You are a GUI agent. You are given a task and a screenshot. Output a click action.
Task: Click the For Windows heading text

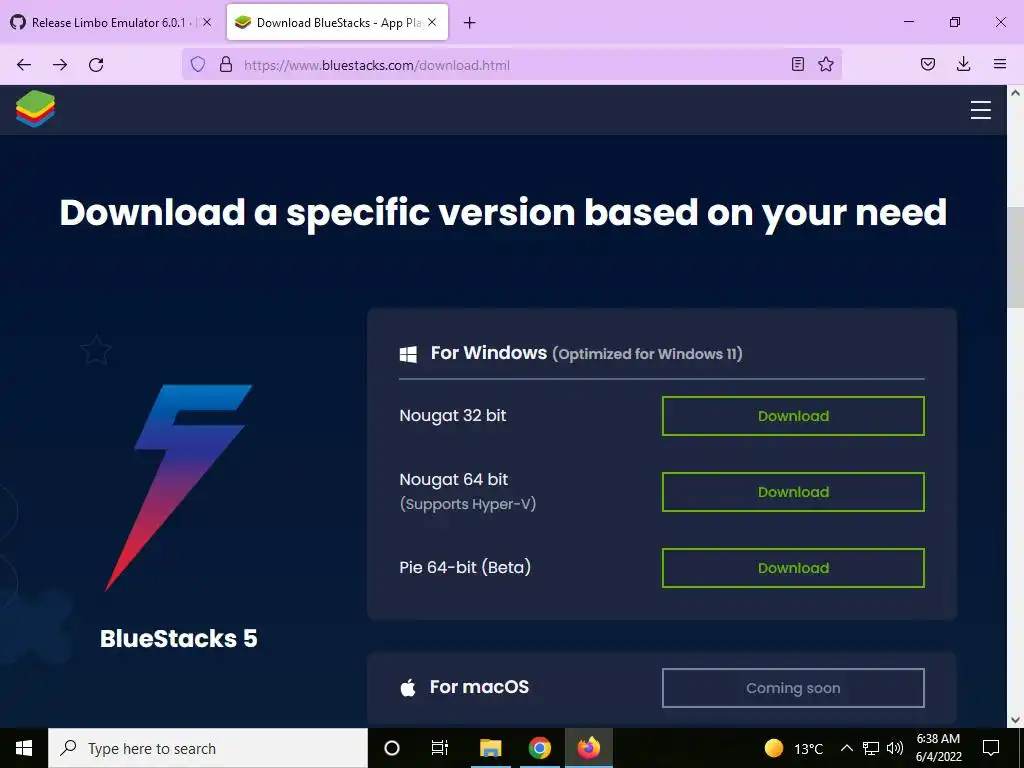488,353
